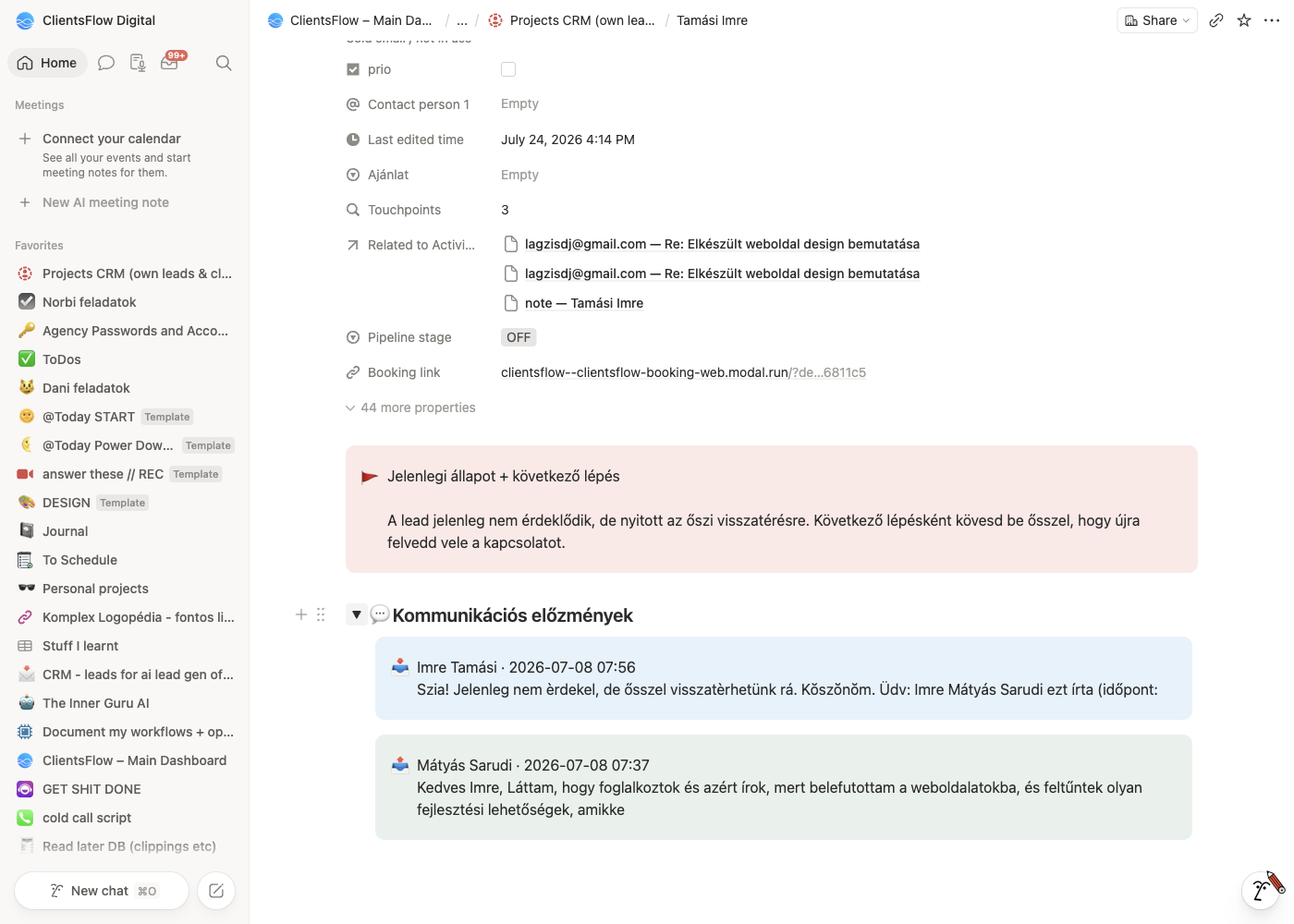1294x924 pixels.
Task: Open GET SHIT DONE page
Action: 125,789
